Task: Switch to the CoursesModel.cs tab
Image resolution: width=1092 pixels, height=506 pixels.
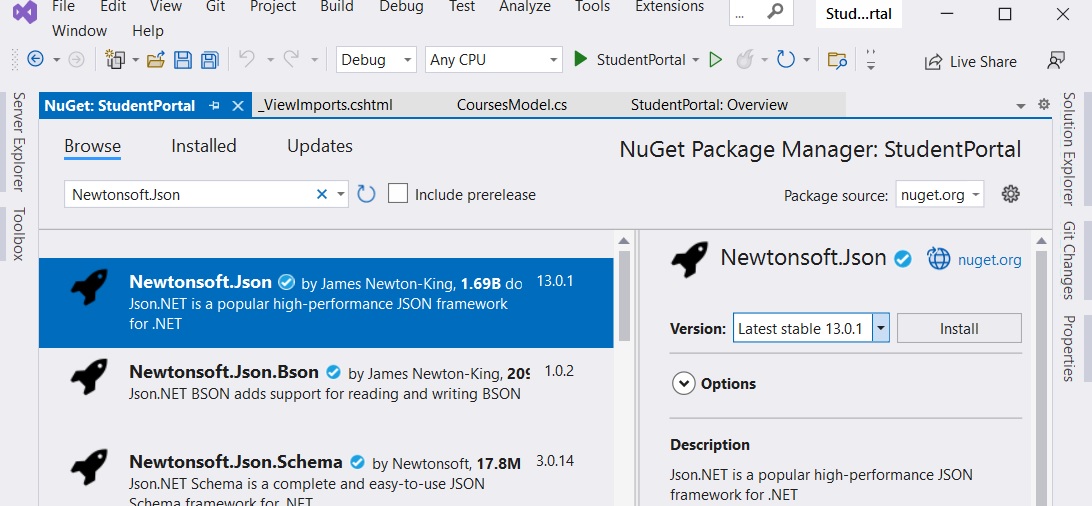Action: 512,105
